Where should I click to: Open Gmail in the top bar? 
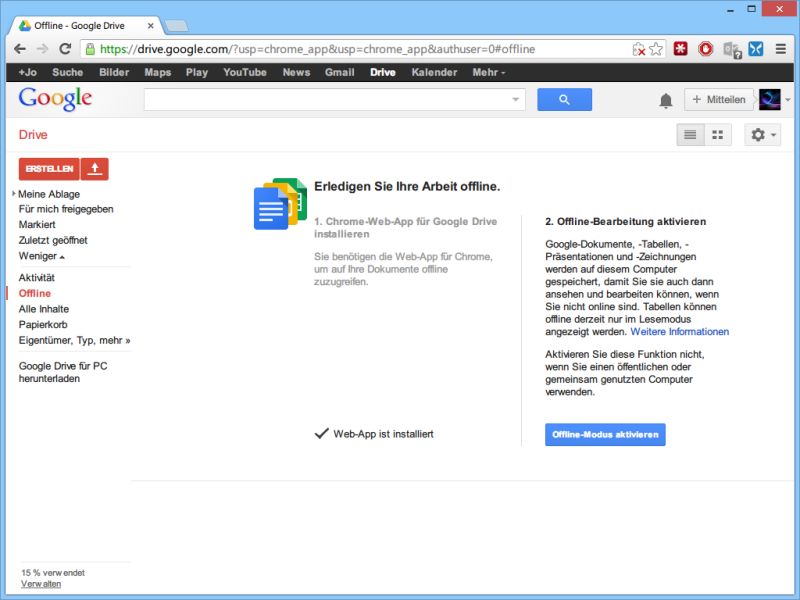coord(340,72)
